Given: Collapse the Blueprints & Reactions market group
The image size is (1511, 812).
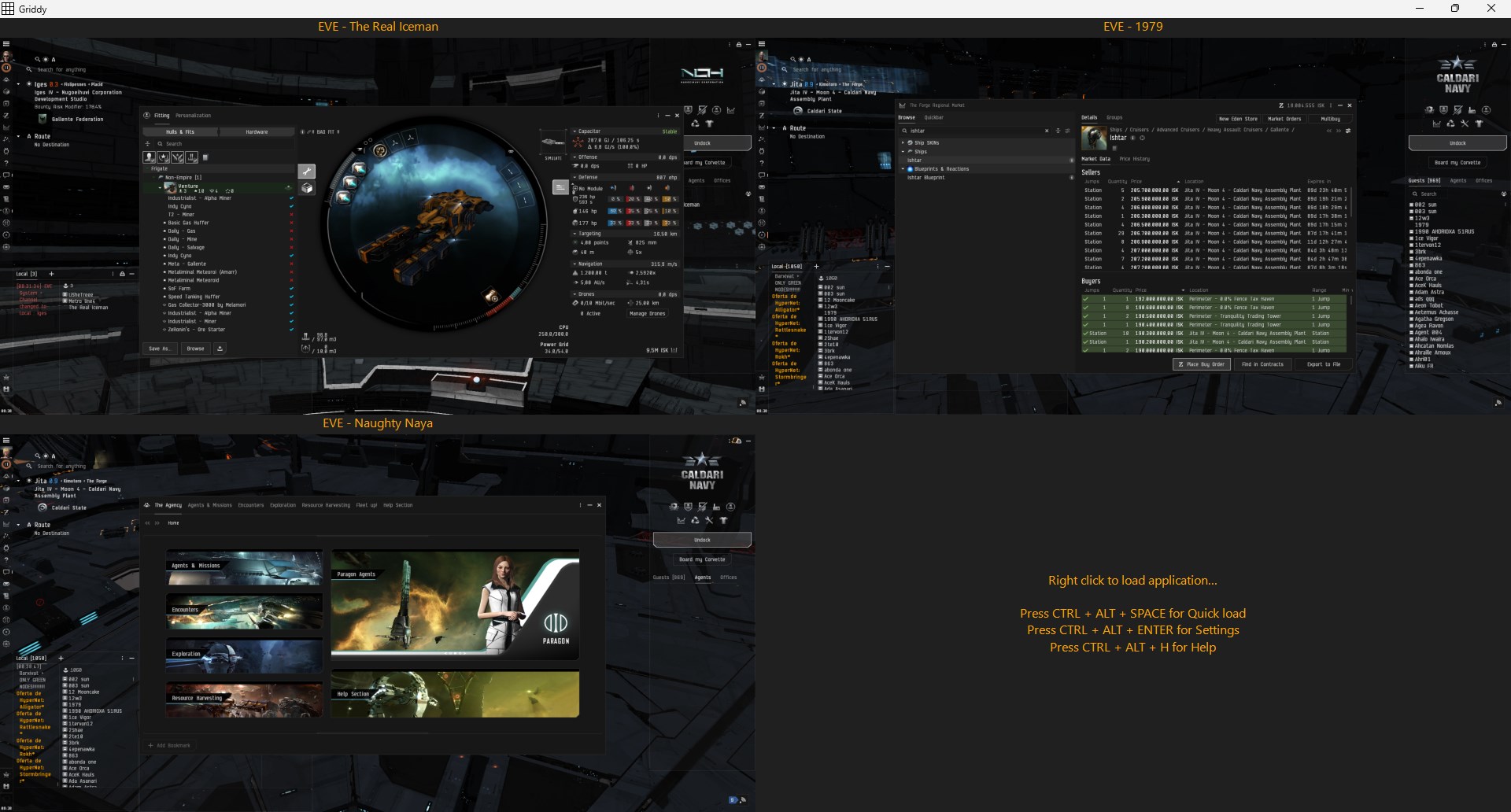Looking at the screenshot, I should coord(903,169).
